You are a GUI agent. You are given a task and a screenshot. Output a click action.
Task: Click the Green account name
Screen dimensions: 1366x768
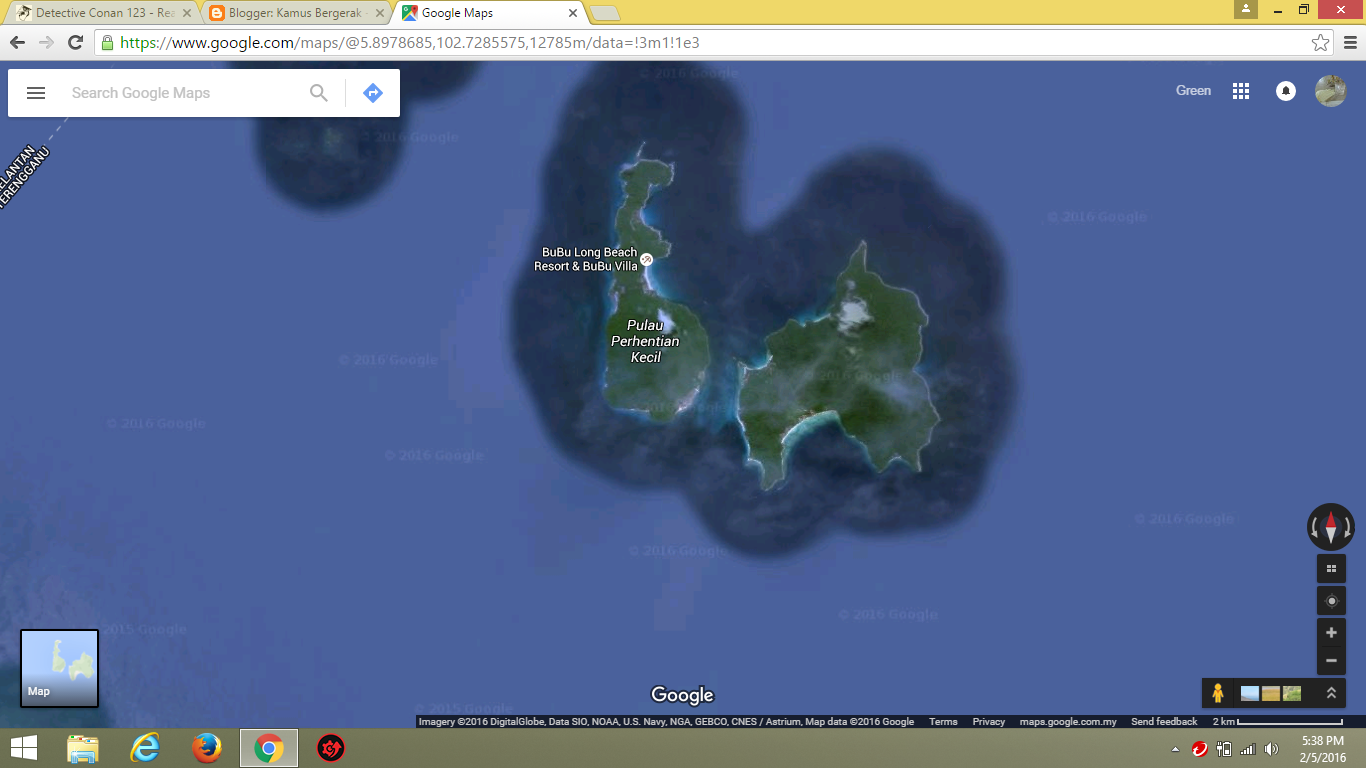[x=1193, y=91]
